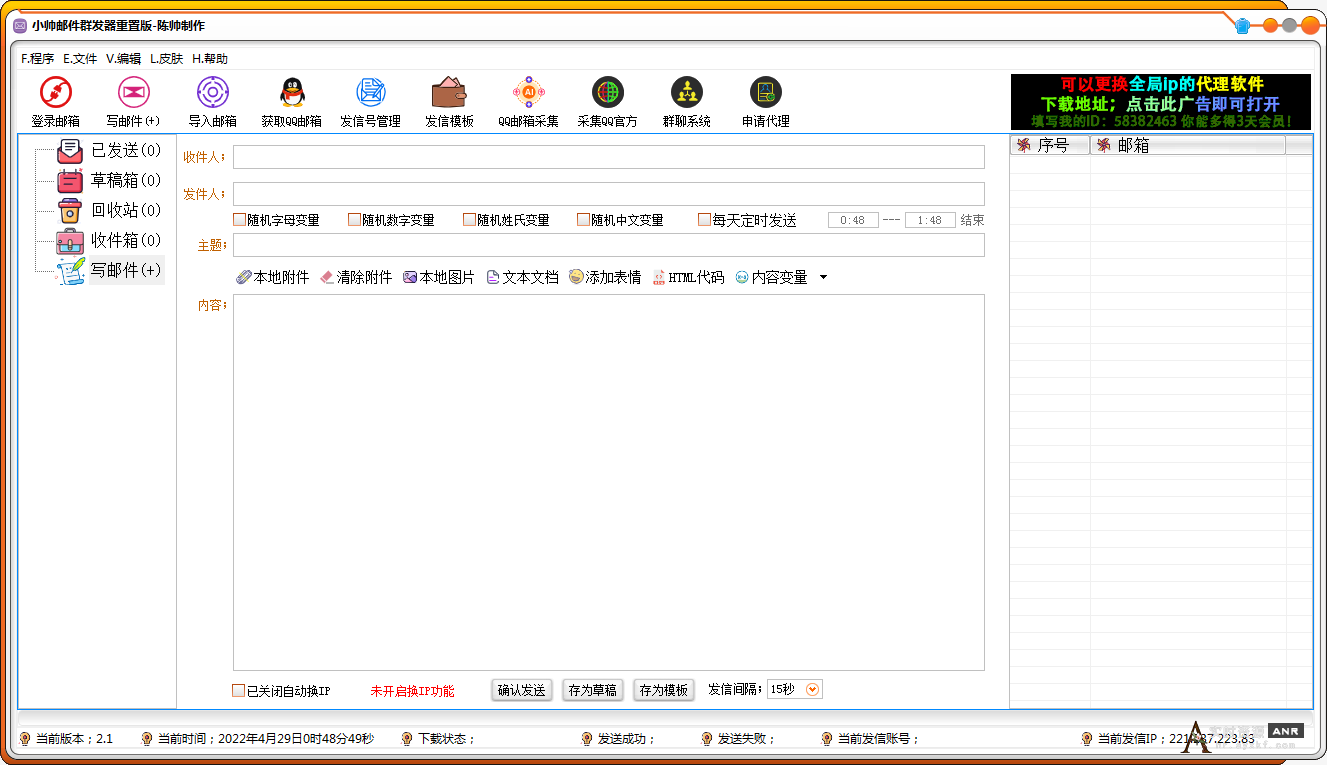
Task: Open 收件箱(0) inbox folder
Action: (x=125, y=240)
